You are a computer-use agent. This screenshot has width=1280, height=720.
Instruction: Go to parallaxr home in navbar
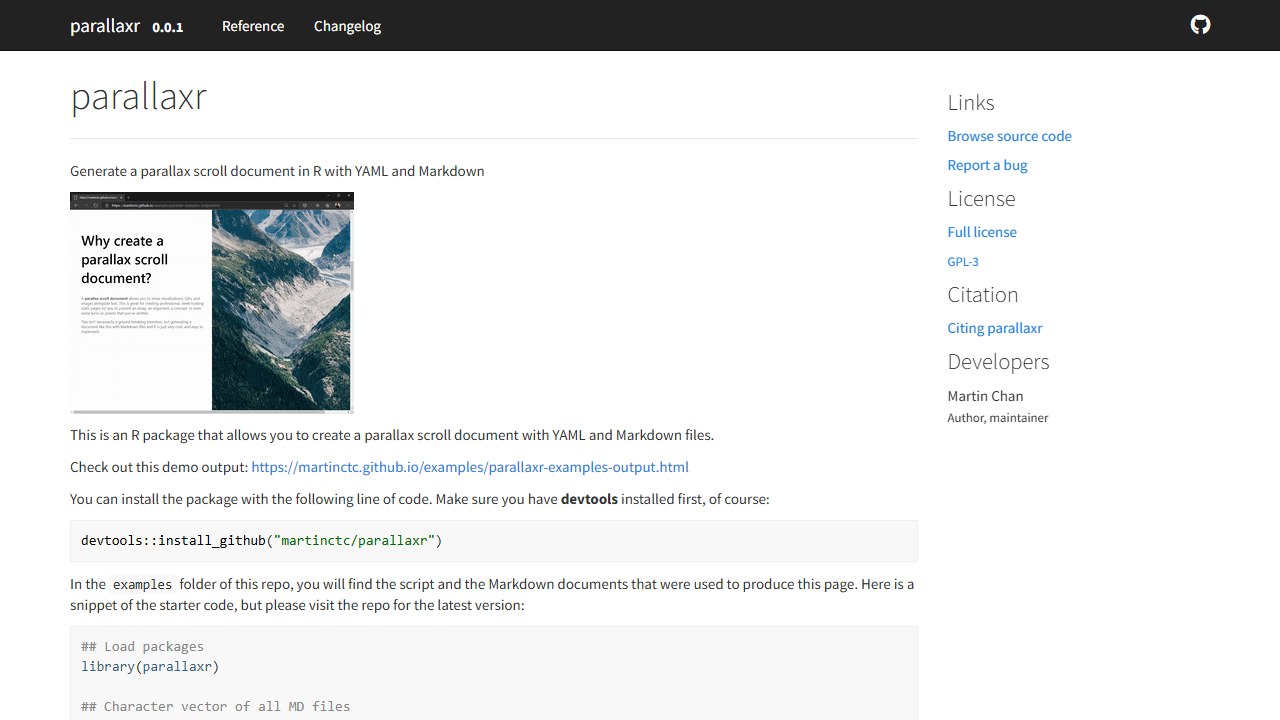105,26
